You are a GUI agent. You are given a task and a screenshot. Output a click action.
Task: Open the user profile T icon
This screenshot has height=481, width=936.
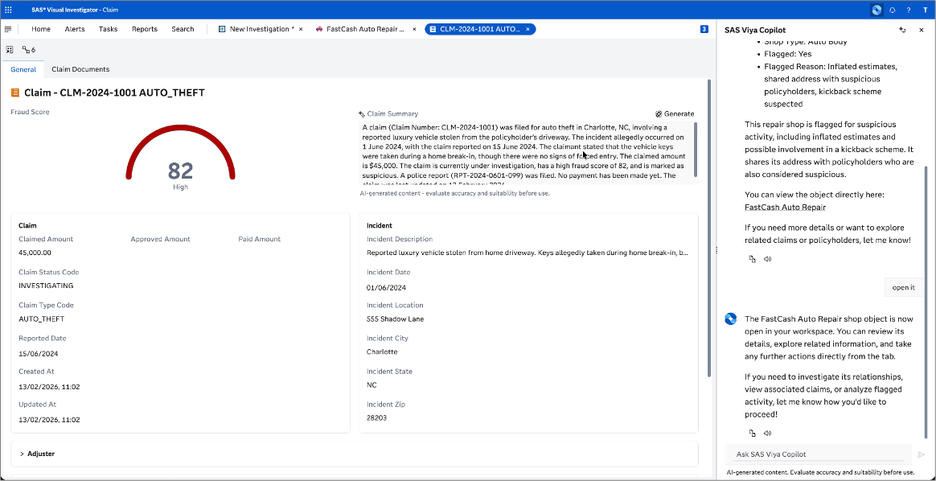(x=925, y=10)
